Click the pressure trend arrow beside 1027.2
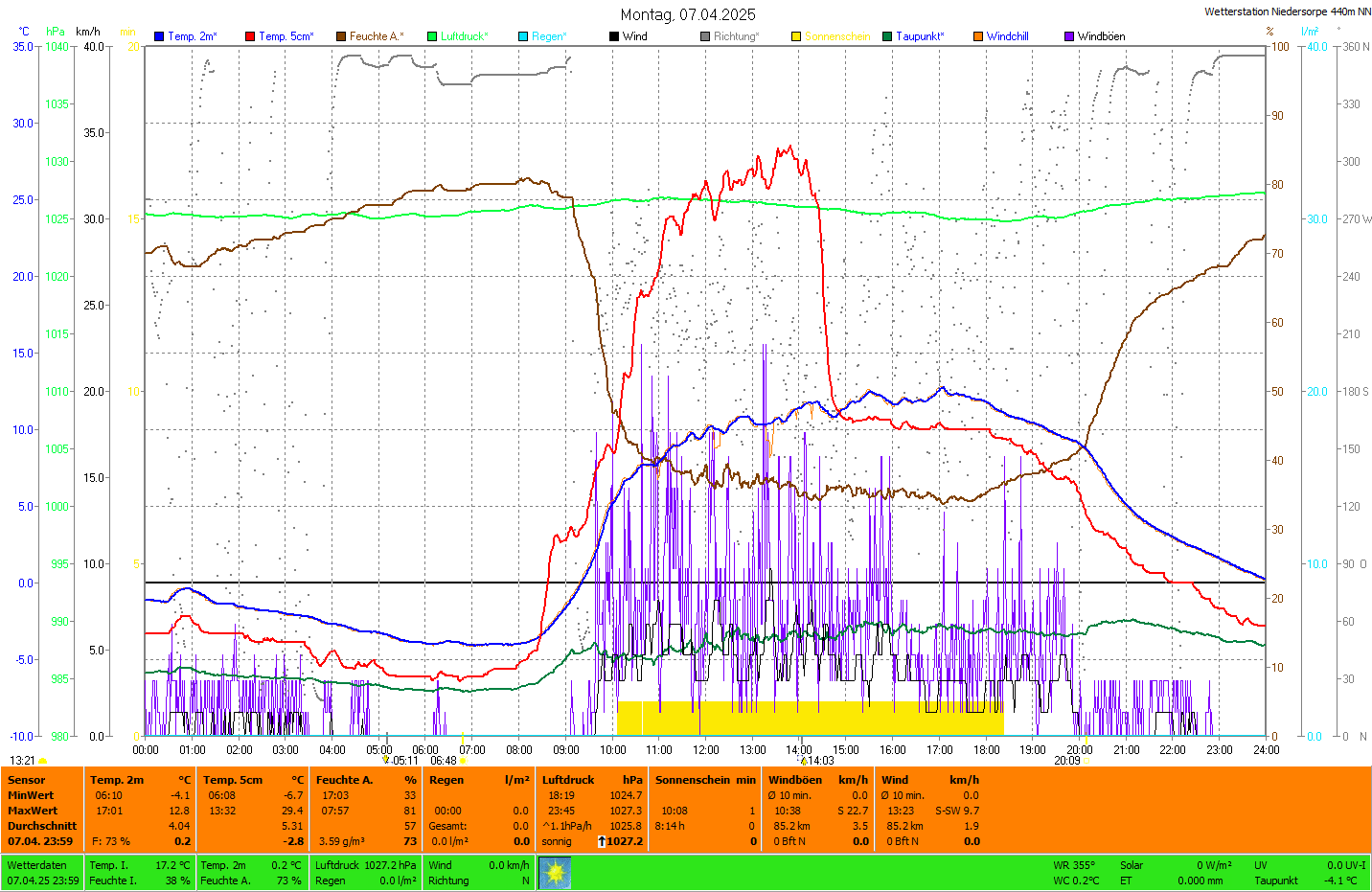The height and width of the screenshot is (892, 1372). (x=602, y=841)
